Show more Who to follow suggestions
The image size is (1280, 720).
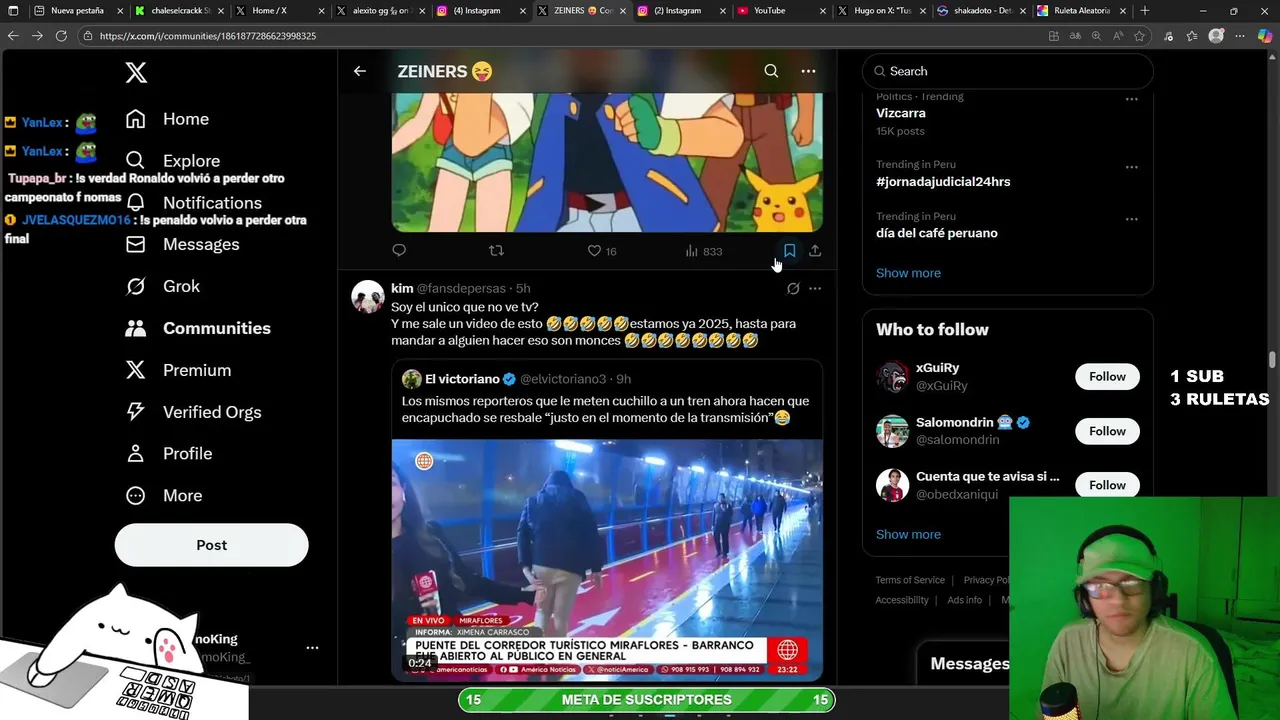(x=908, y=534)
